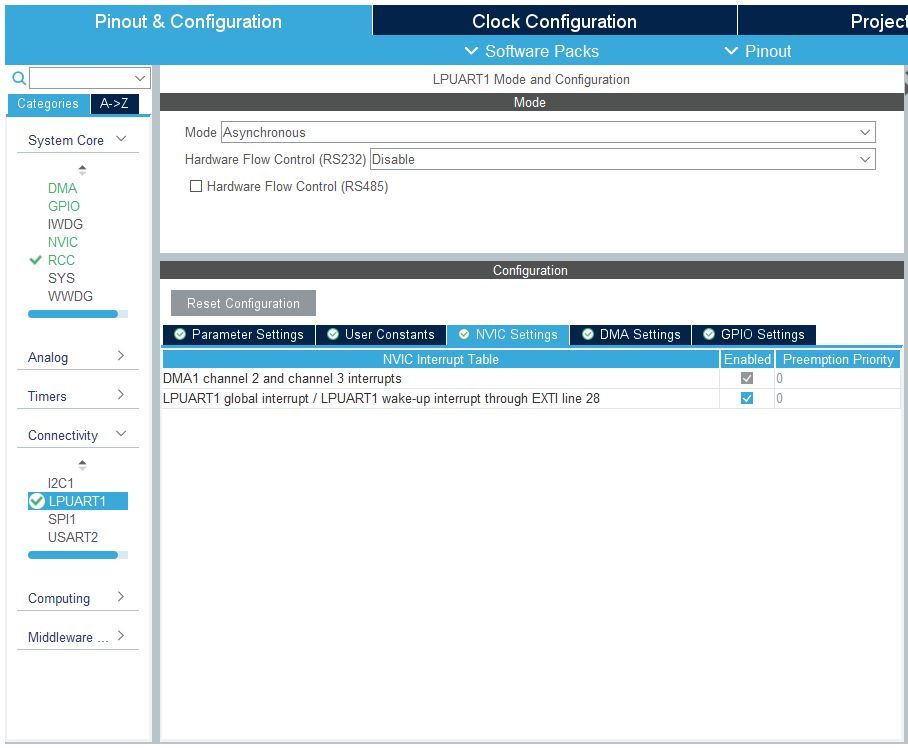908x748 pixels.
Task: Switch to Clock Configuration tab
Action: click(x=554, y=21)
